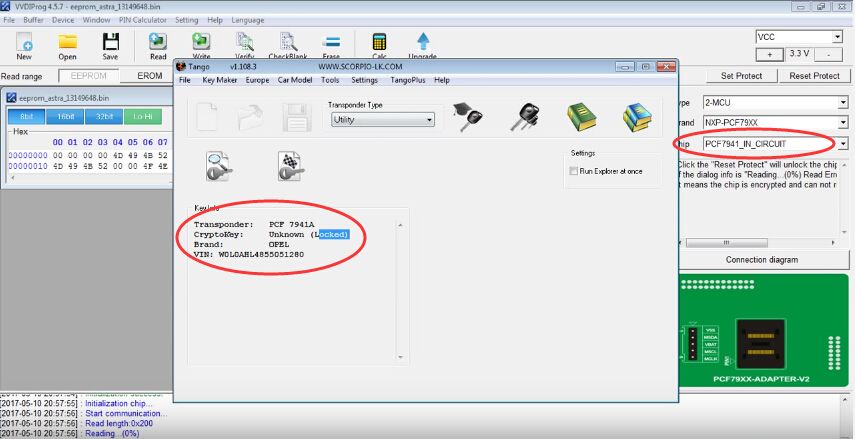The width and height of the screenshot is (855, 439).
Task: Toggle Lo Hi byte order
Action: (143, 117)
